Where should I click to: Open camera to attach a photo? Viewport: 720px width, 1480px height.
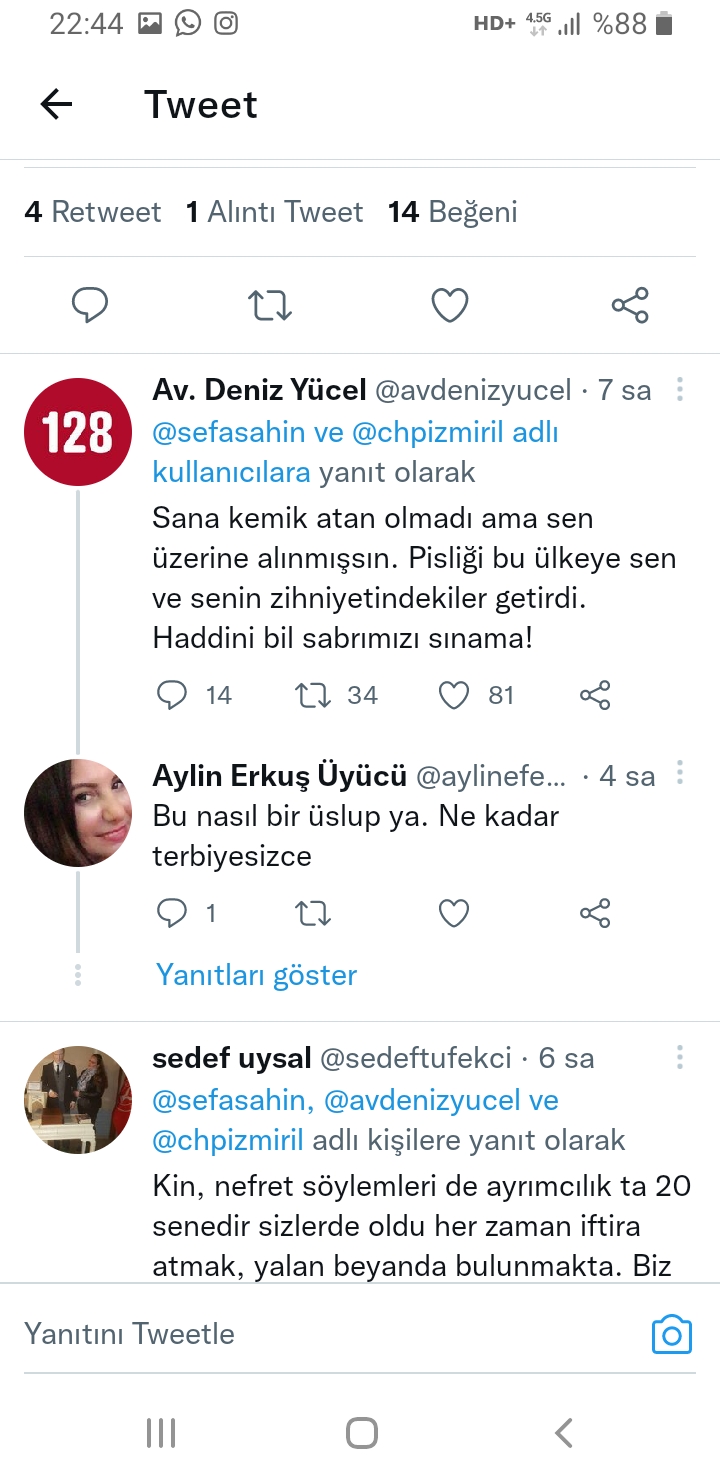(x=671, y=1335)
